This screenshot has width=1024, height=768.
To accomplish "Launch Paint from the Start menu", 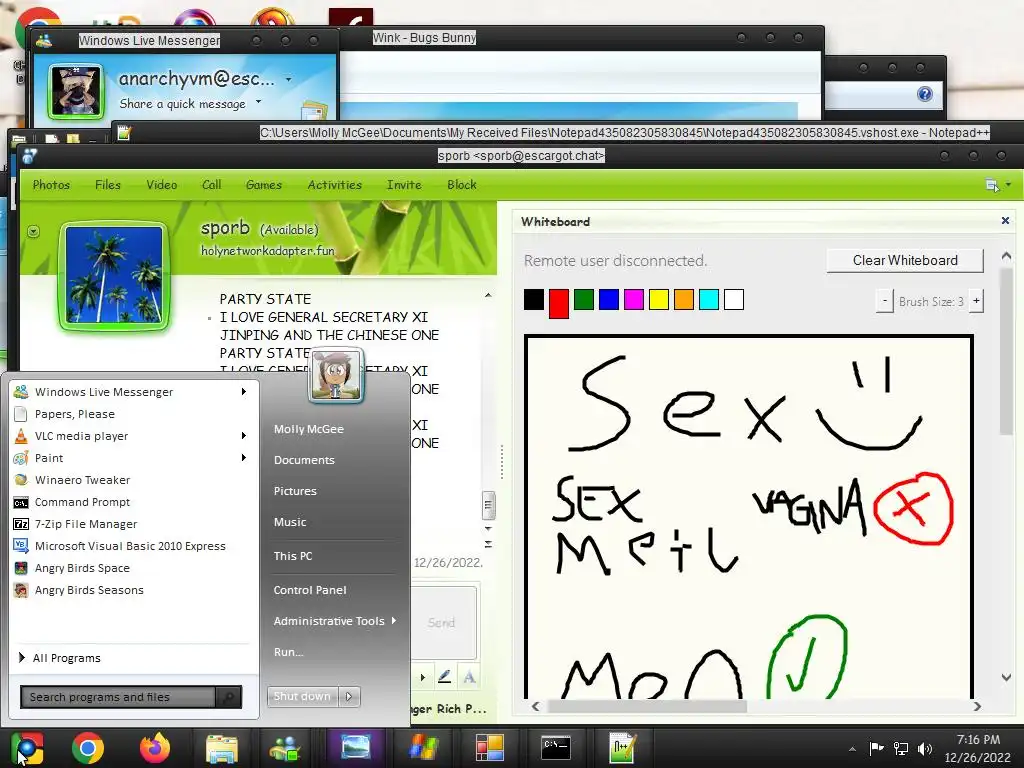I will tap(128, 458).
